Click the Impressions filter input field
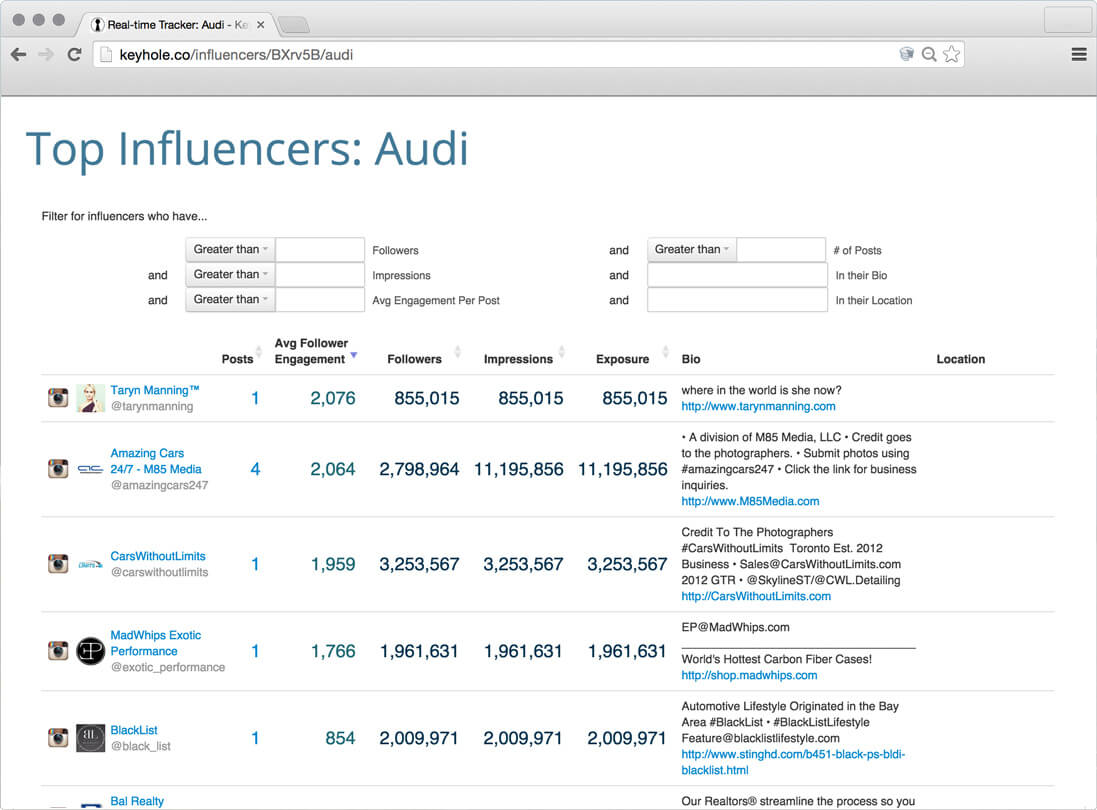Image resolution: width=1097 pixels, height=810 pixels. coord(320,275)
